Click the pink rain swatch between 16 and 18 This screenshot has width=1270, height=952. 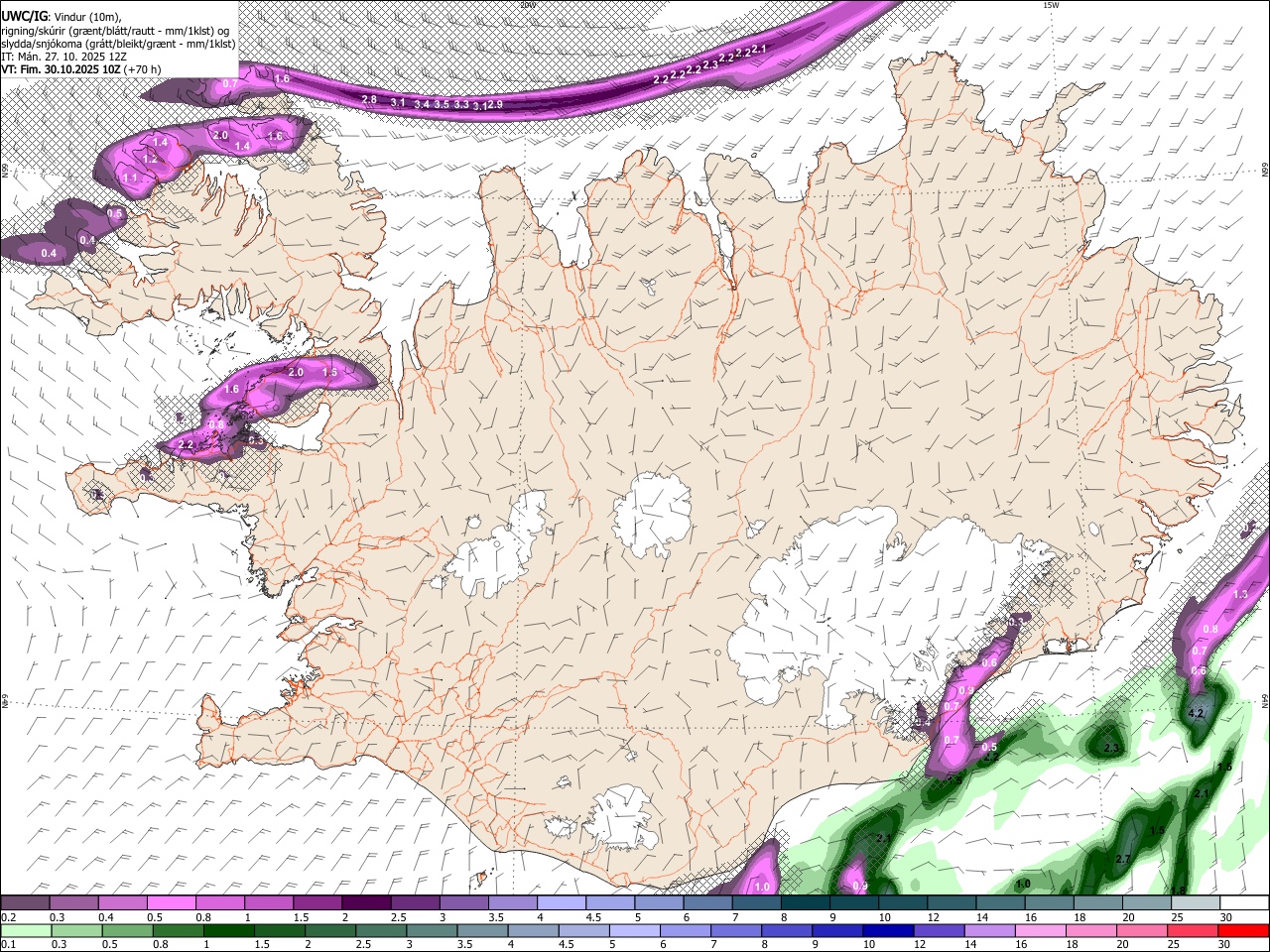1040,930
